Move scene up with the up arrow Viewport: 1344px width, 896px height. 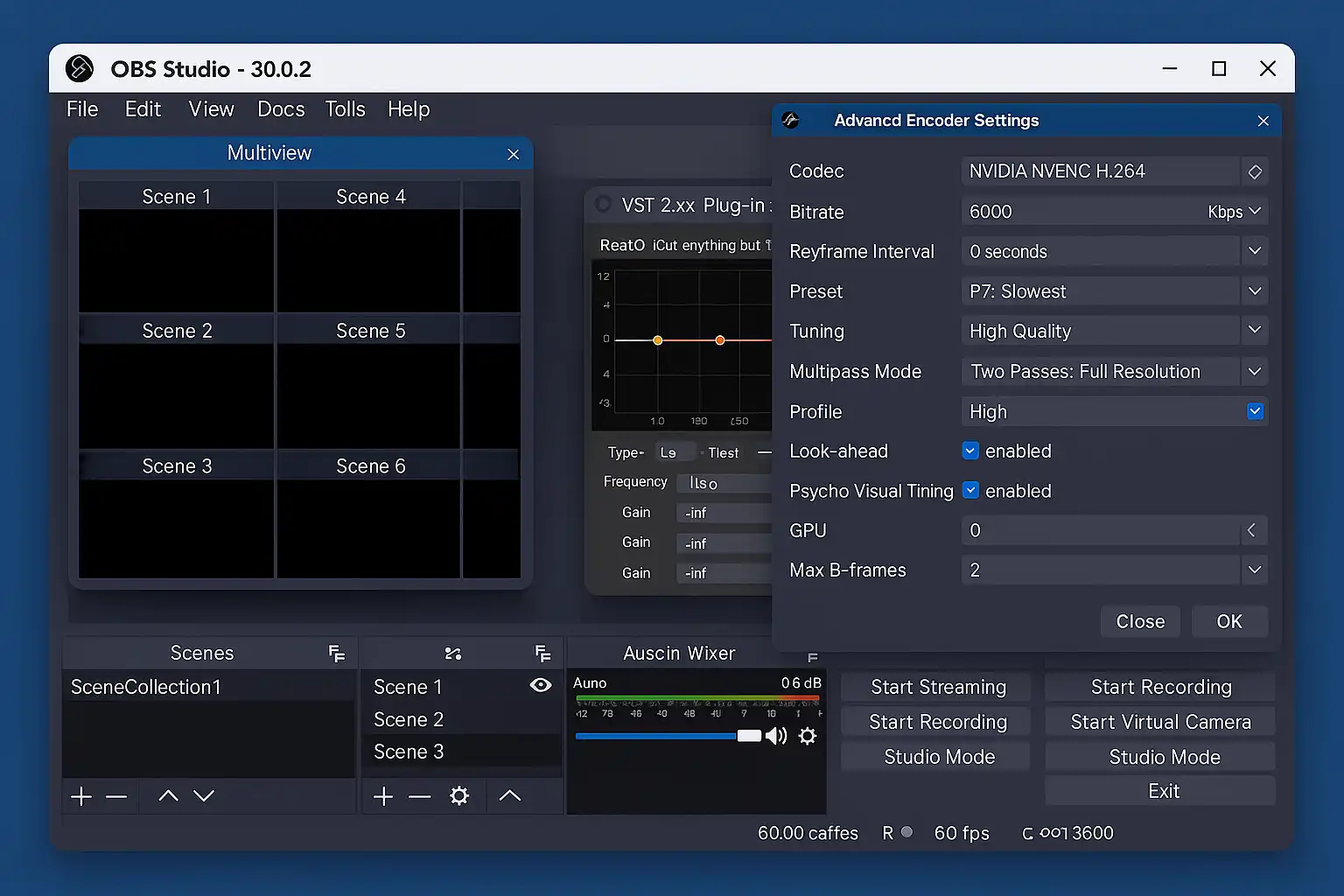coord(168,796)
